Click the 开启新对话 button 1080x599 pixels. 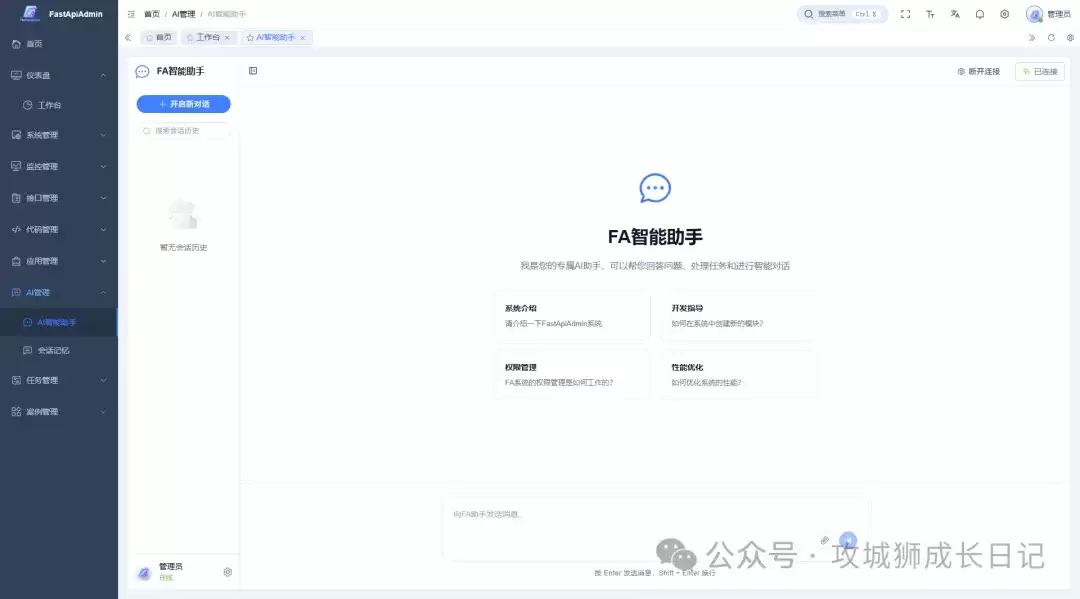click(x=184, y=104)
